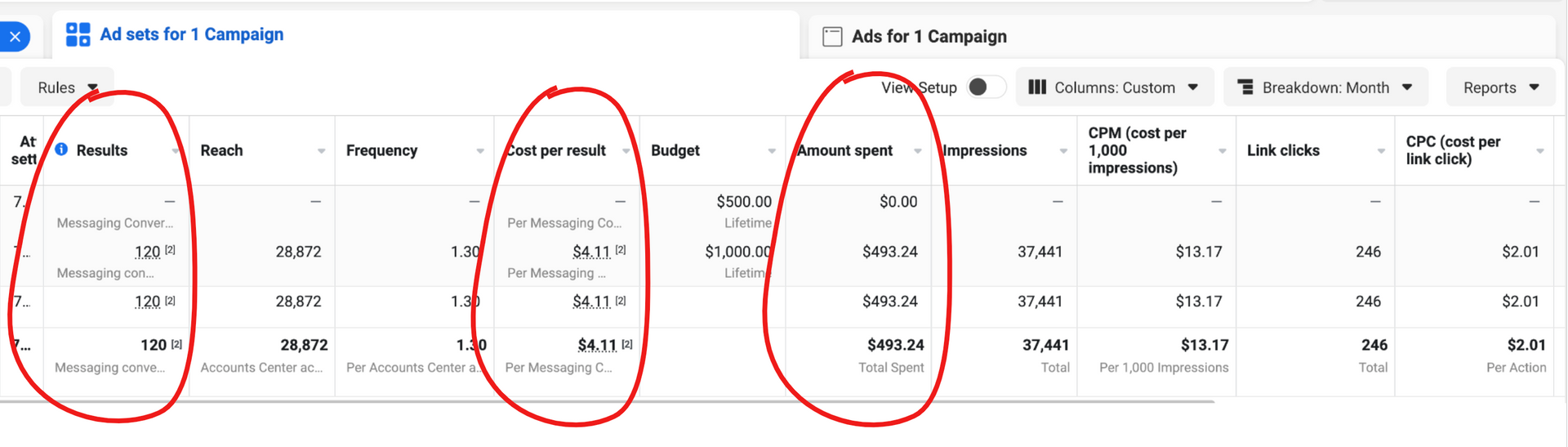Expand the Link clicks column header arrow
Screen dimensions: 1568x447
[1381, 151]
